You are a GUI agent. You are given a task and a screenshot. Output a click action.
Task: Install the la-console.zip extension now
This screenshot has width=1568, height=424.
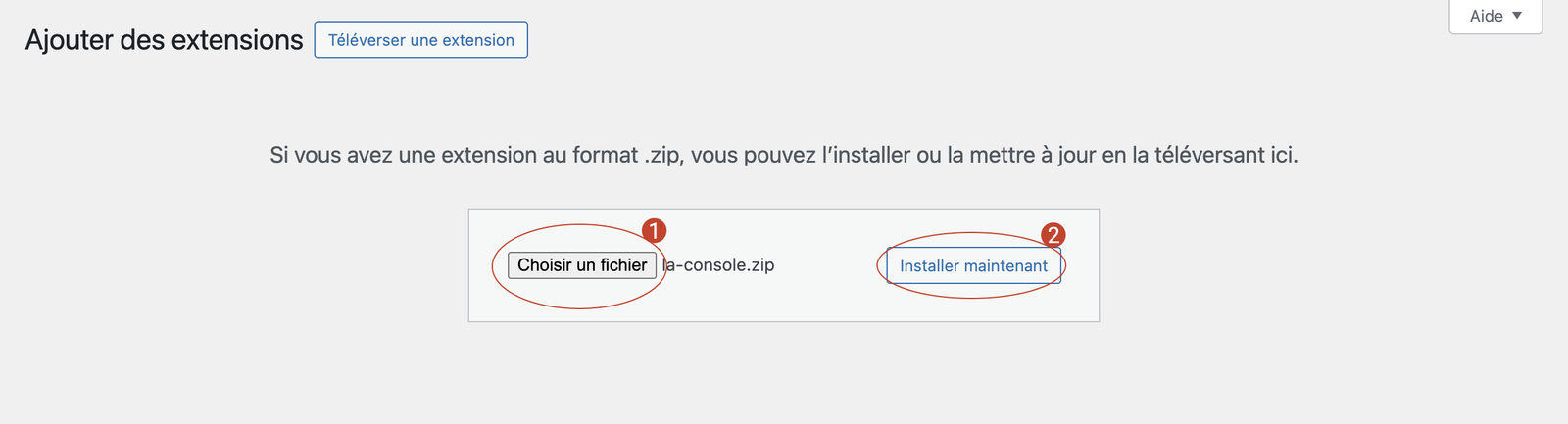974,266
